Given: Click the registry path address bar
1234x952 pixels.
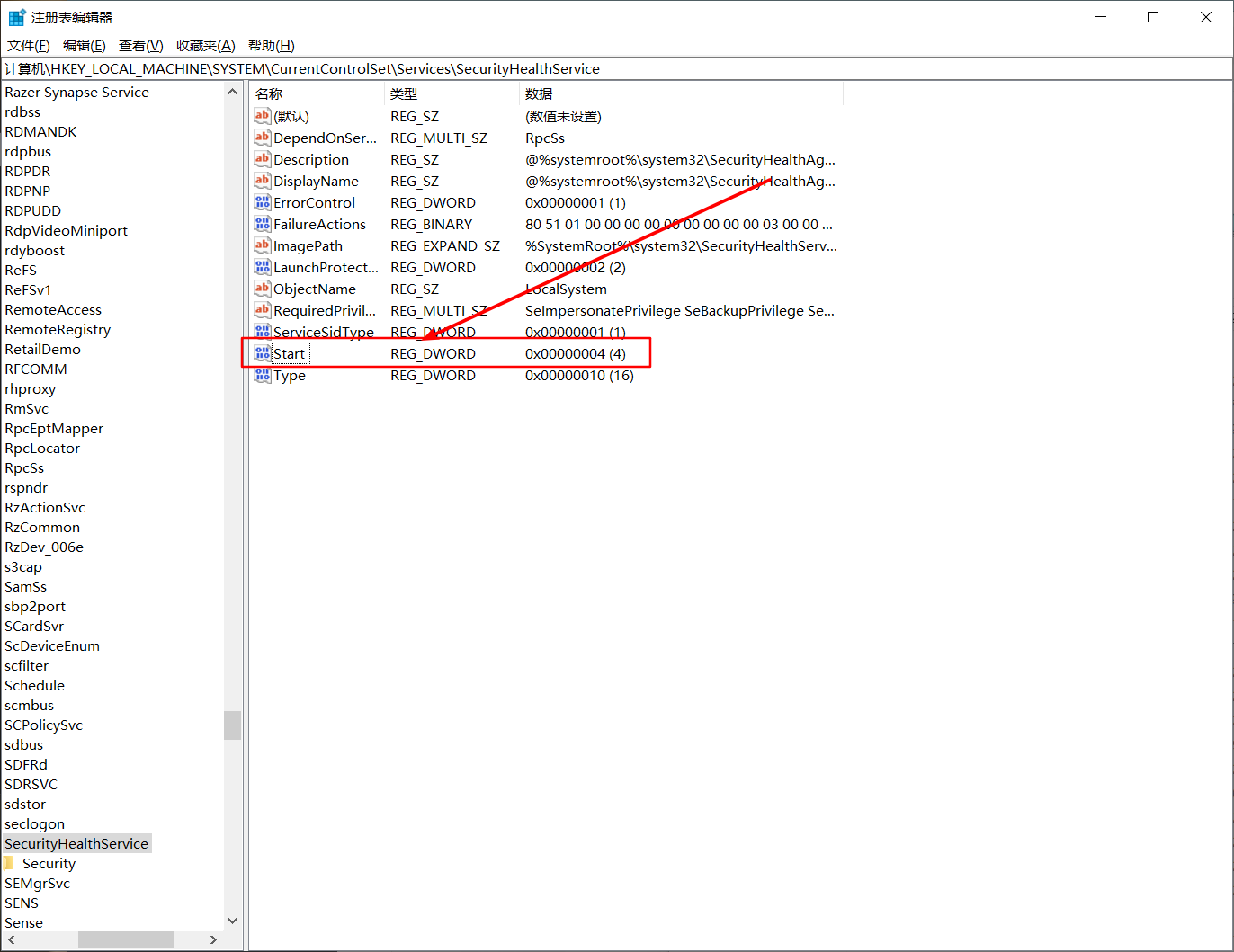Looking at the screenshot, I should pos(617,69).
